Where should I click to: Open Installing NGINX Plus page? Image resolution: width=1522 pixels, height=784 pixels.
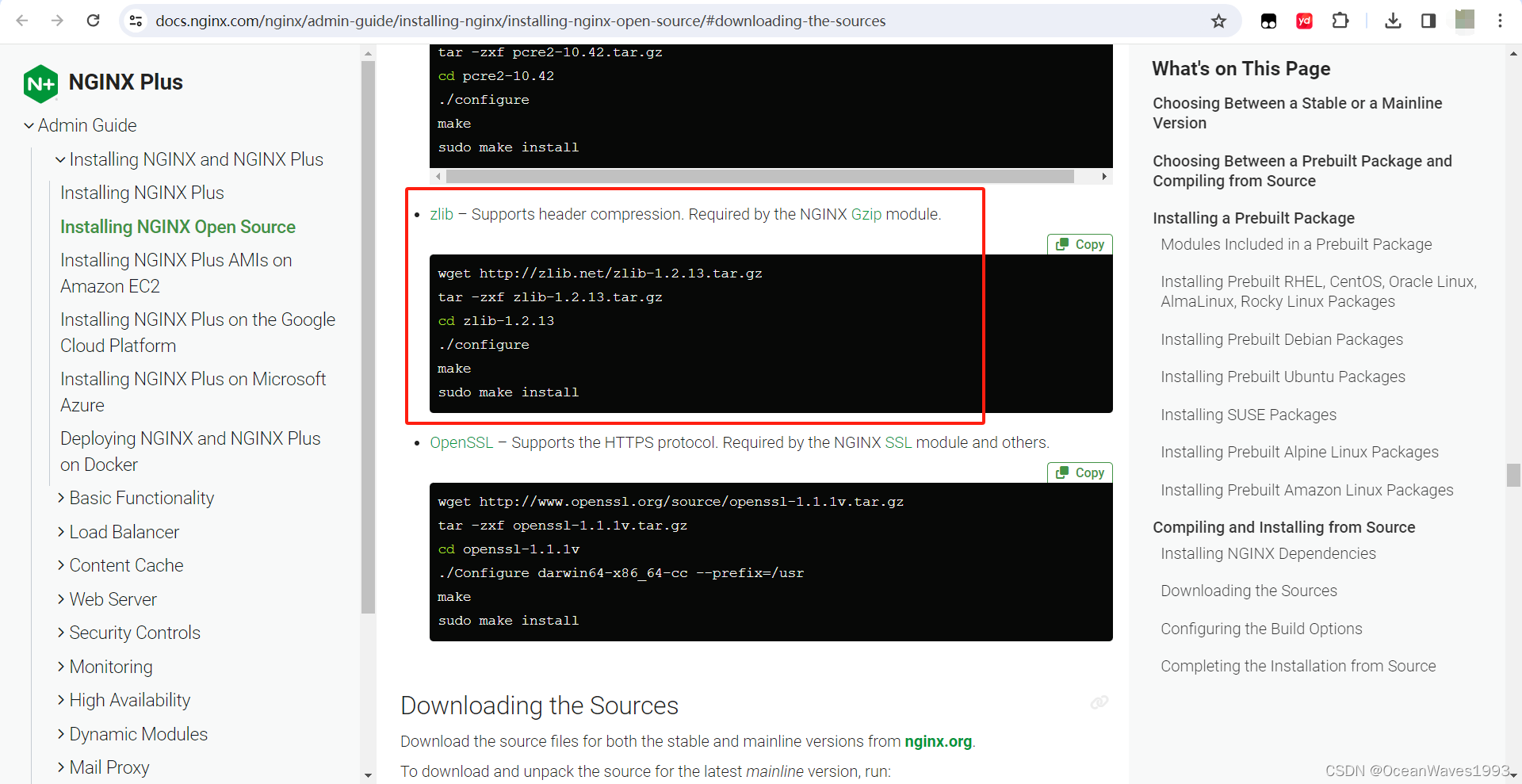142,193
